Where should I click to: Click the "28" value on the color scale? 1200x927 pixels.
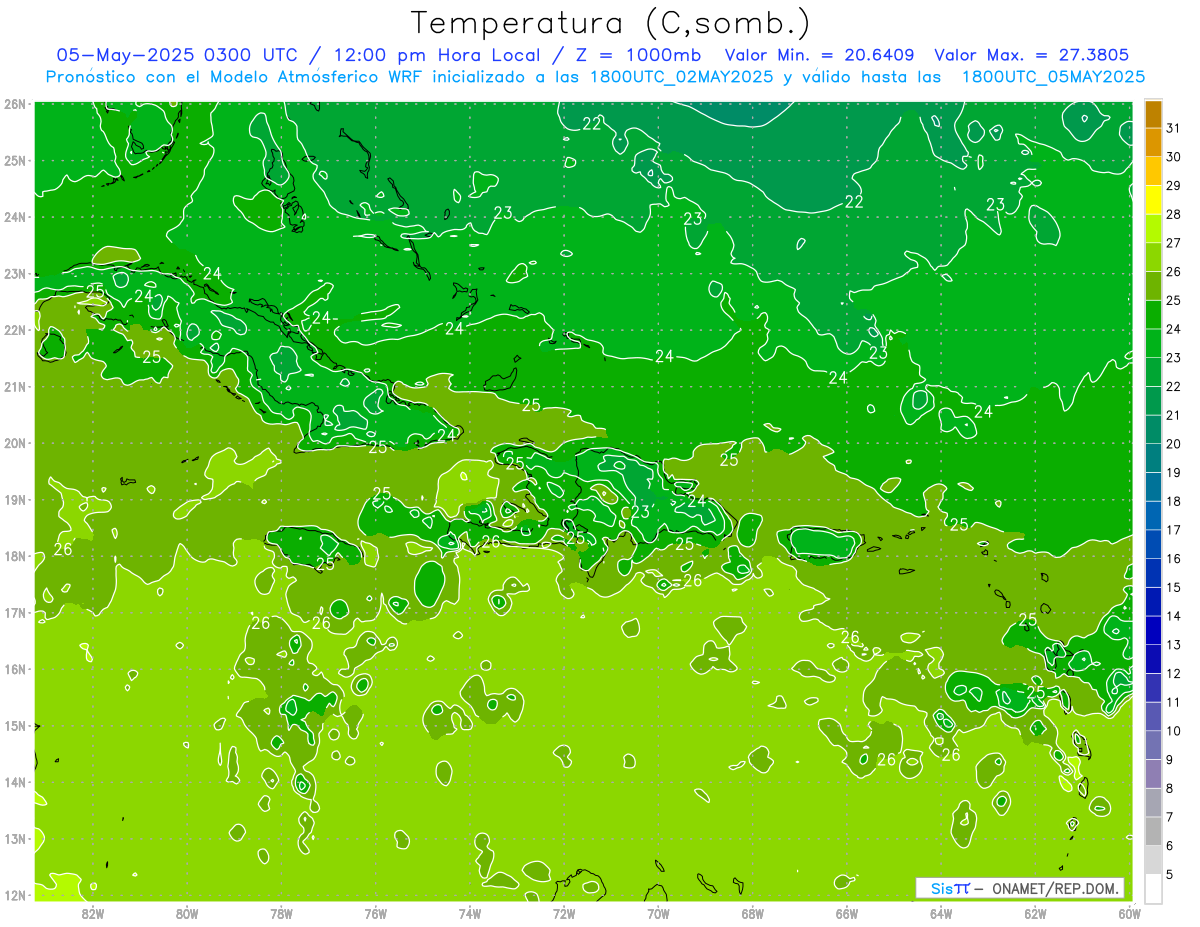pyautogui.click(x=1173, y=215)
